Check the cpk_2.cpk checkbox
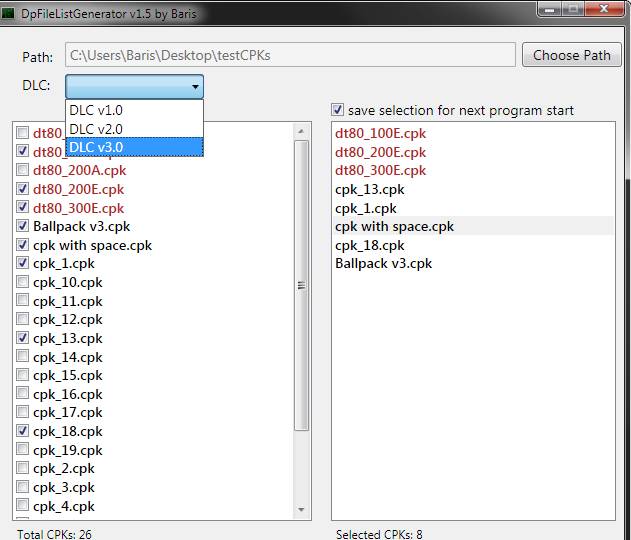This screenshot has width=631, height=540. (x=23, y=468)
